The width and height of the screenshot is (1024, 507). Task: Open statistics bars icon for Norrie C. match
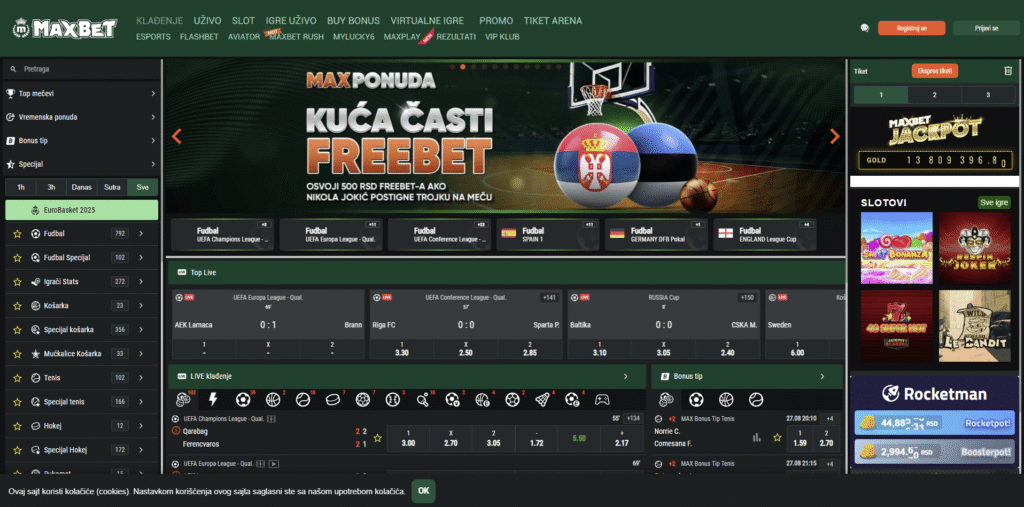point(757,437)
